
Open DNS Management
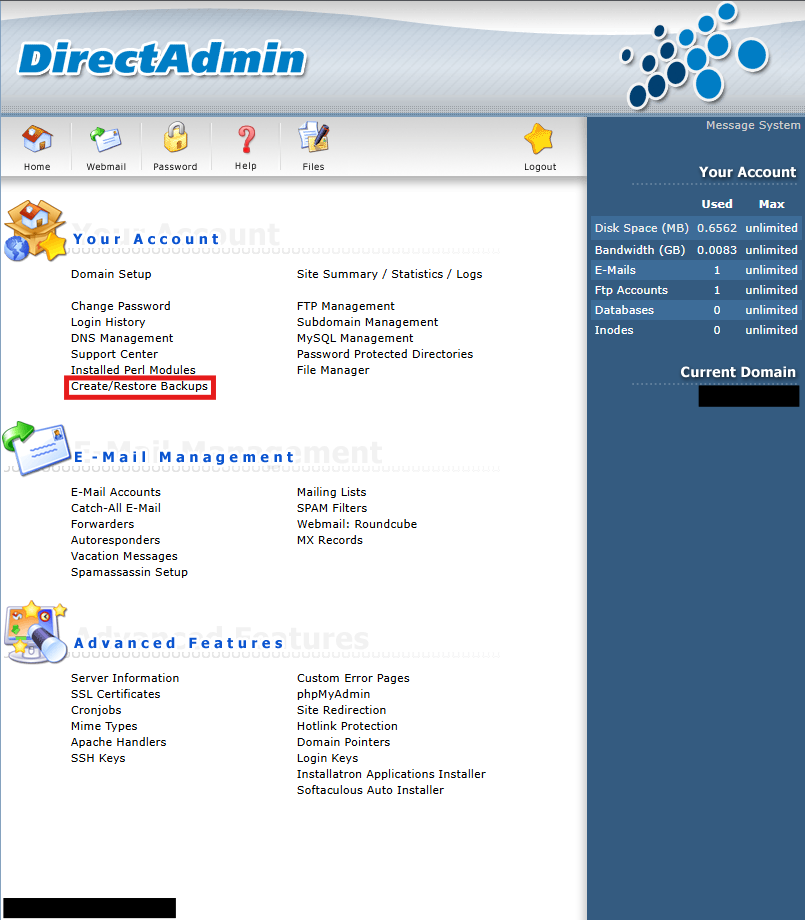tap(122, 338)
